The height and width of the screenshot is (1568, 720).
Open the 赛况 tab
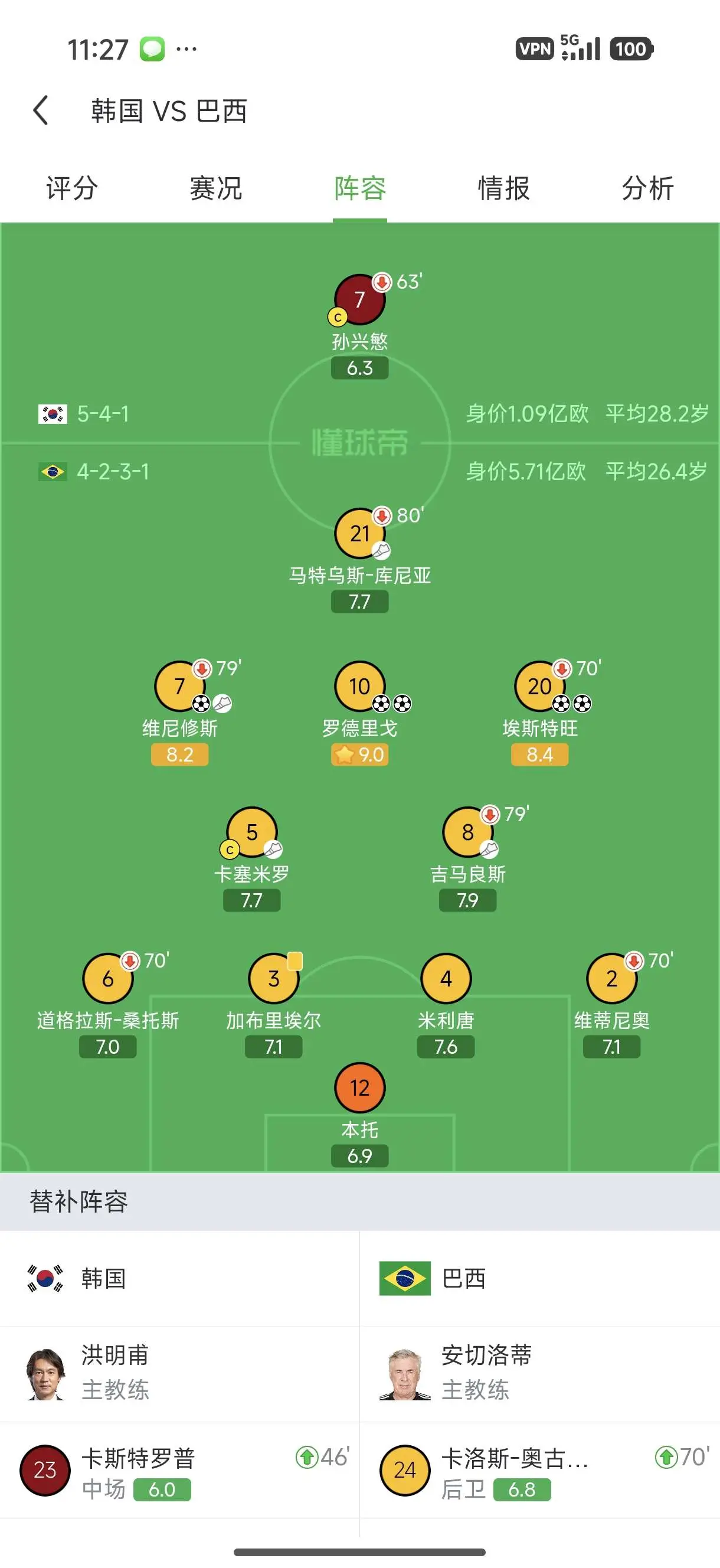[x=216, y=188]
